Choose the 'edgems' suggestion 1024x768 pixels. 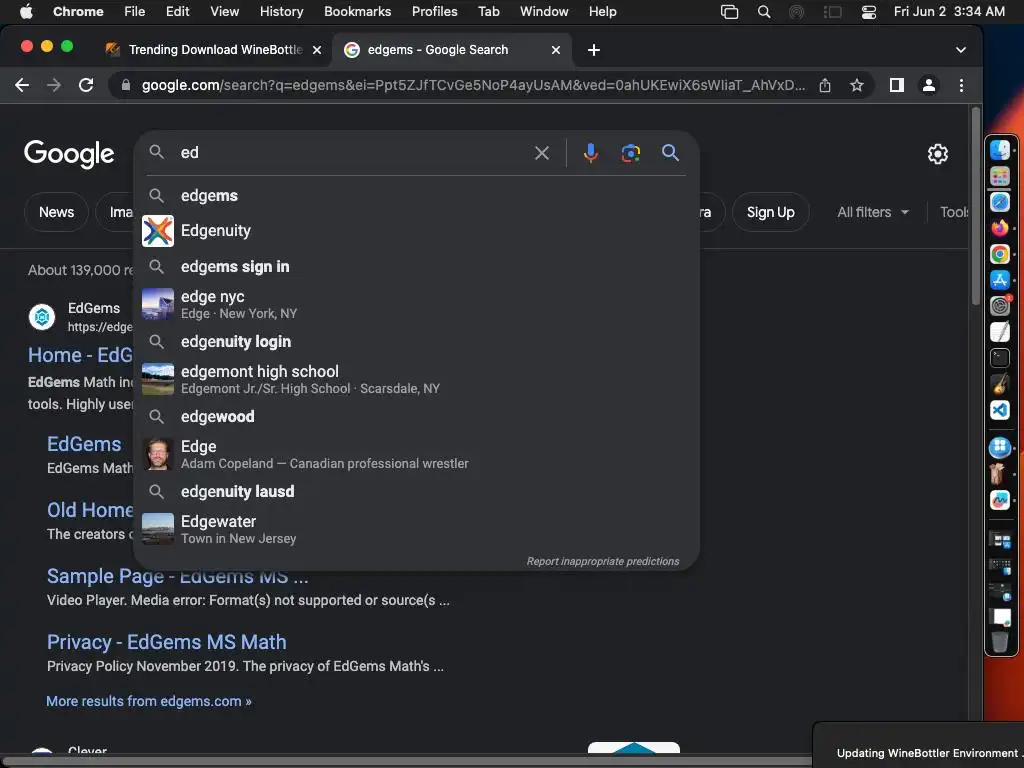[x=416, y=195]
